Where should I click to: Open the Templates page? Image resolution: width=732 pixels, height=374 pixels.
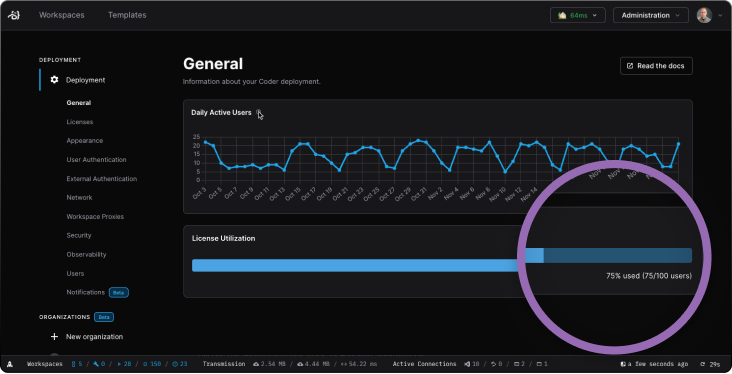127,15
